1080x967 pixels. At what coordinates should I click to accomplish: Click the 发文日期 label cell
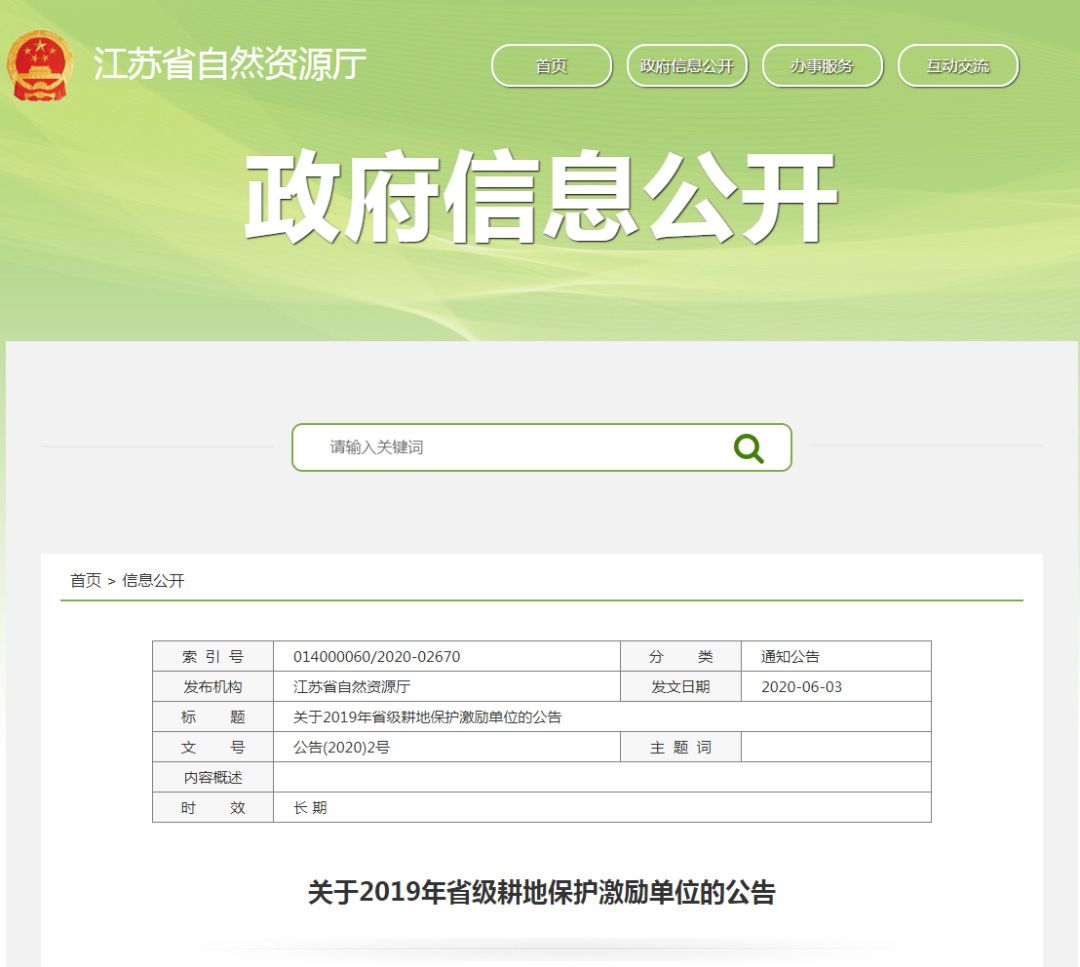point(681,687)
